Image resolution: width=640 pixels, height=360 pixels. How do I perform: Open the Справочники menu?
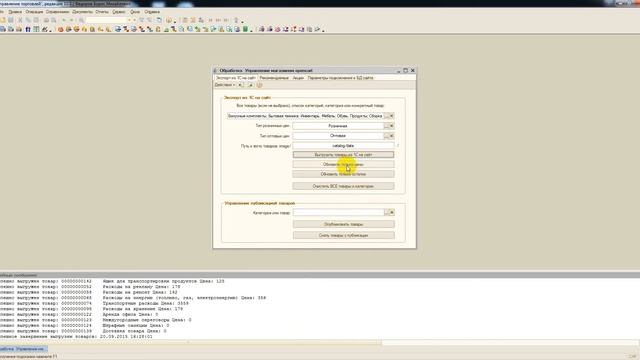pos(58,12)
